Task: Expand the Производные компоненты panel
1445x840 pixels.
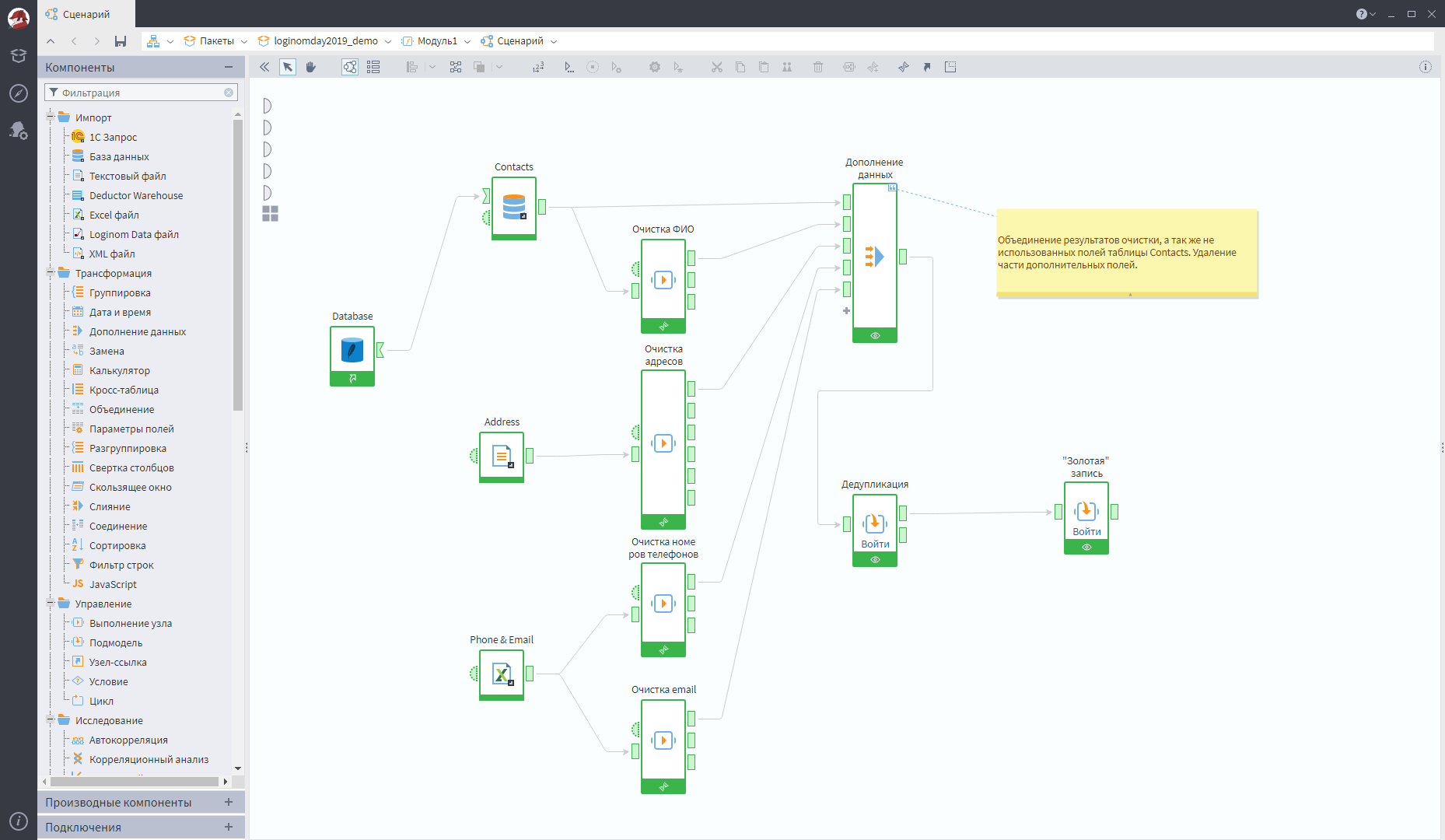Action: coord(228,802)
